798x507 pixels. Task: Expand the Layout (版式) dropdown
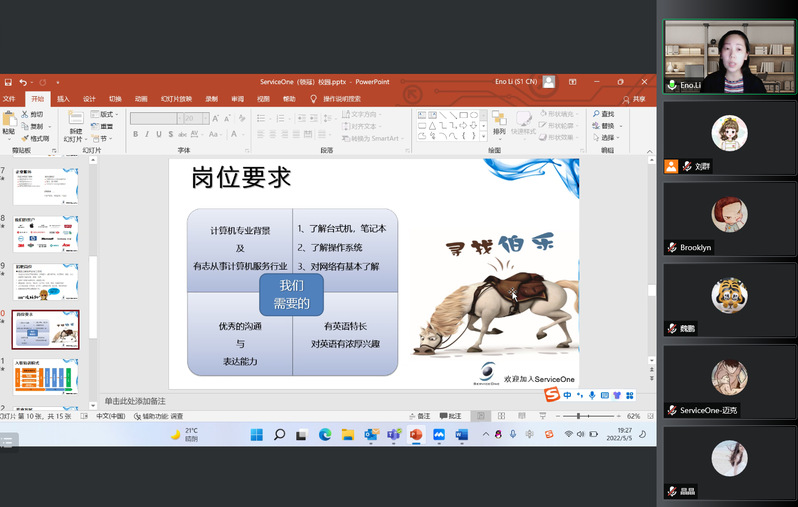pos(105,114)
